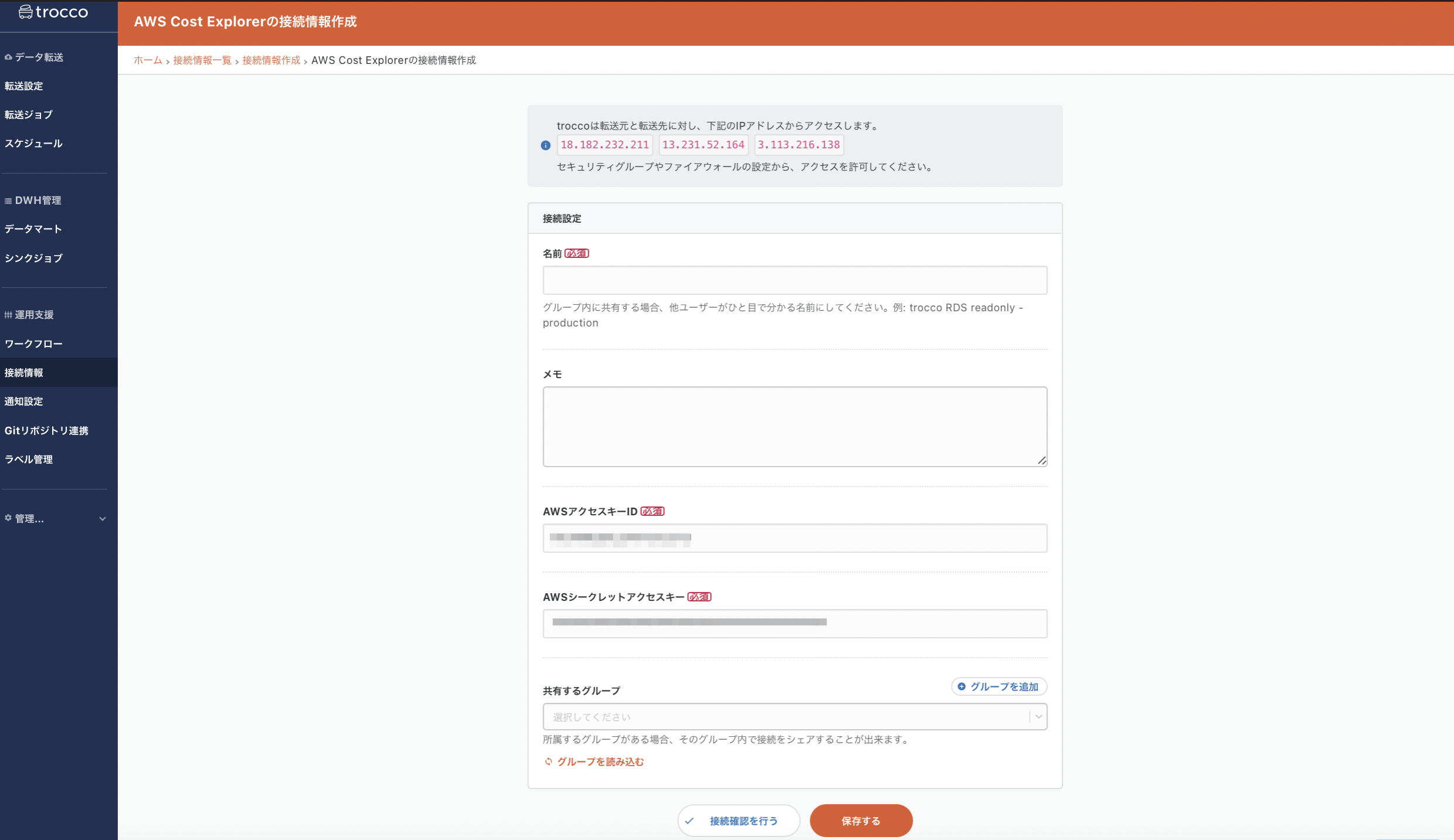Click the ホーム breadcrumb link
The width and height of the screenshot is (1454, 840).
148,60
